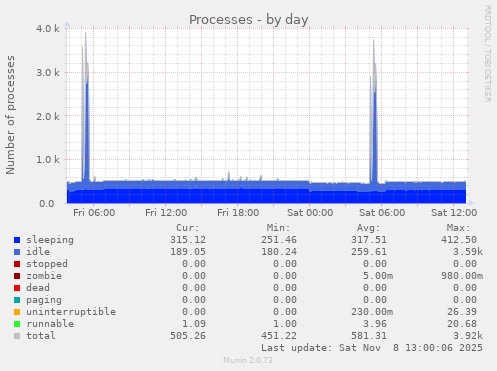Click the paging legend color swatch

[17, 300]
